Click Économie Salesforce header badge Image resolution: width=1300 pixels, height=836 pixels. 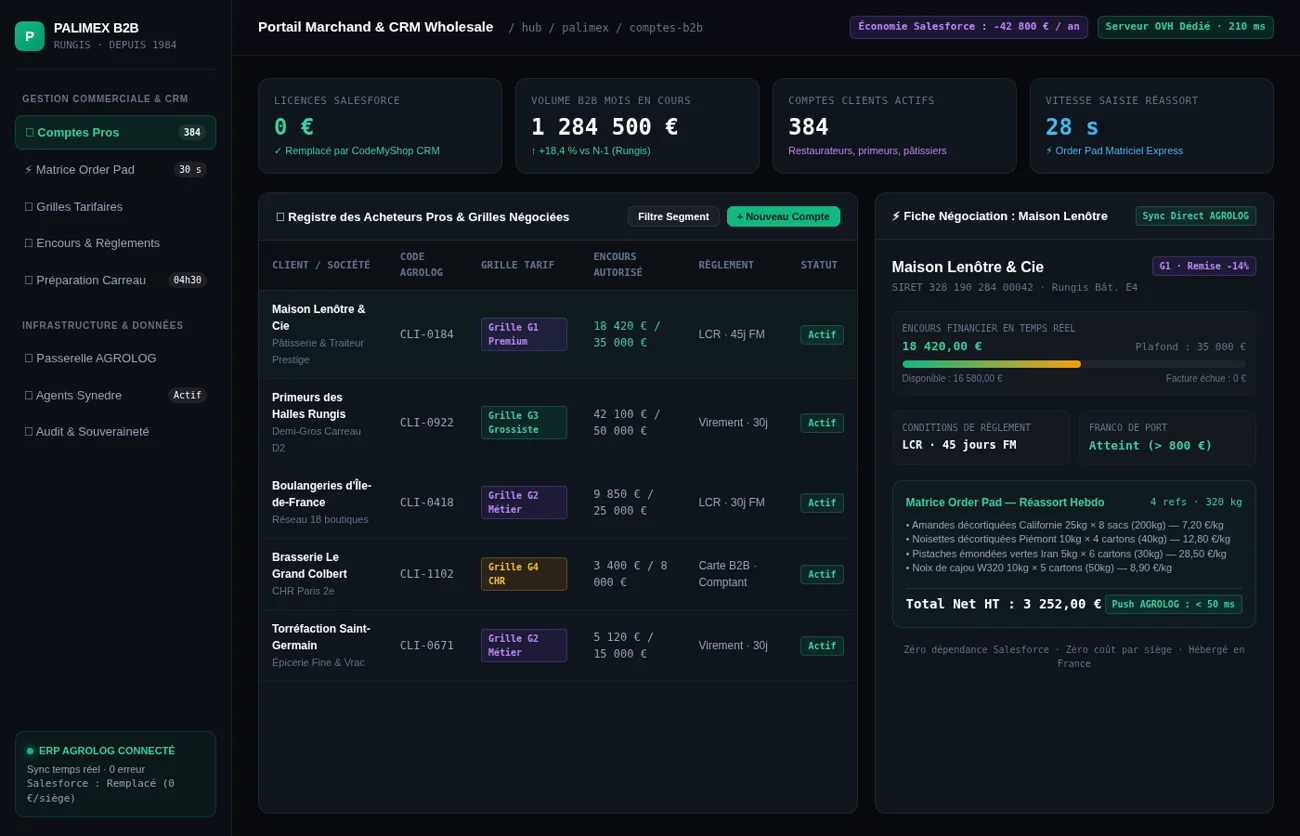tap(968, 27)
